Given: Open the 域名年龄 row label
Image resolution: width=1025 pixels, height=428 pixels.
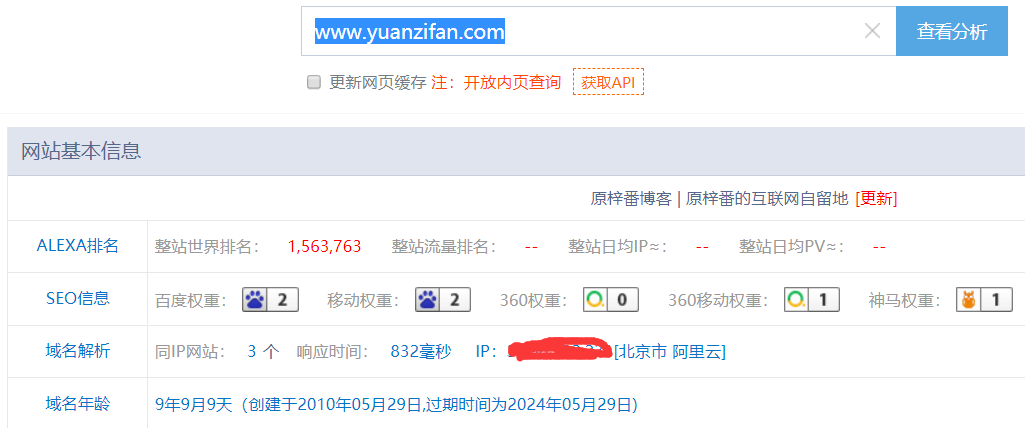Looking at the screenshot, I should [x=78, y=404].
